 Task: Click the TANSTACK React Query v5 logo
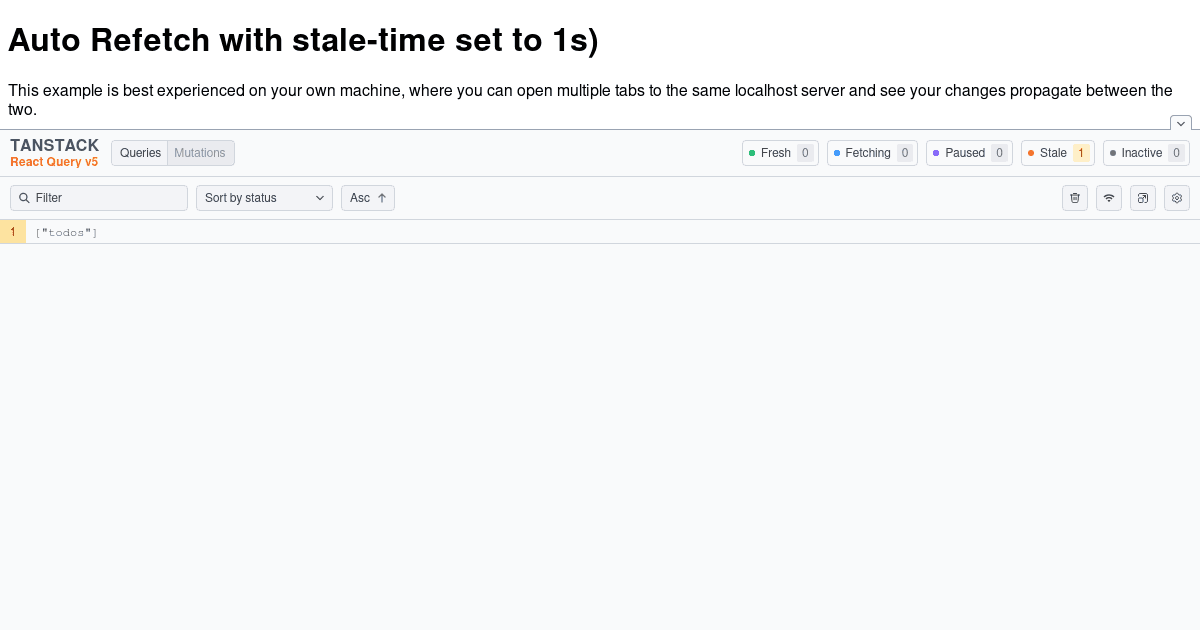(54, 152)
